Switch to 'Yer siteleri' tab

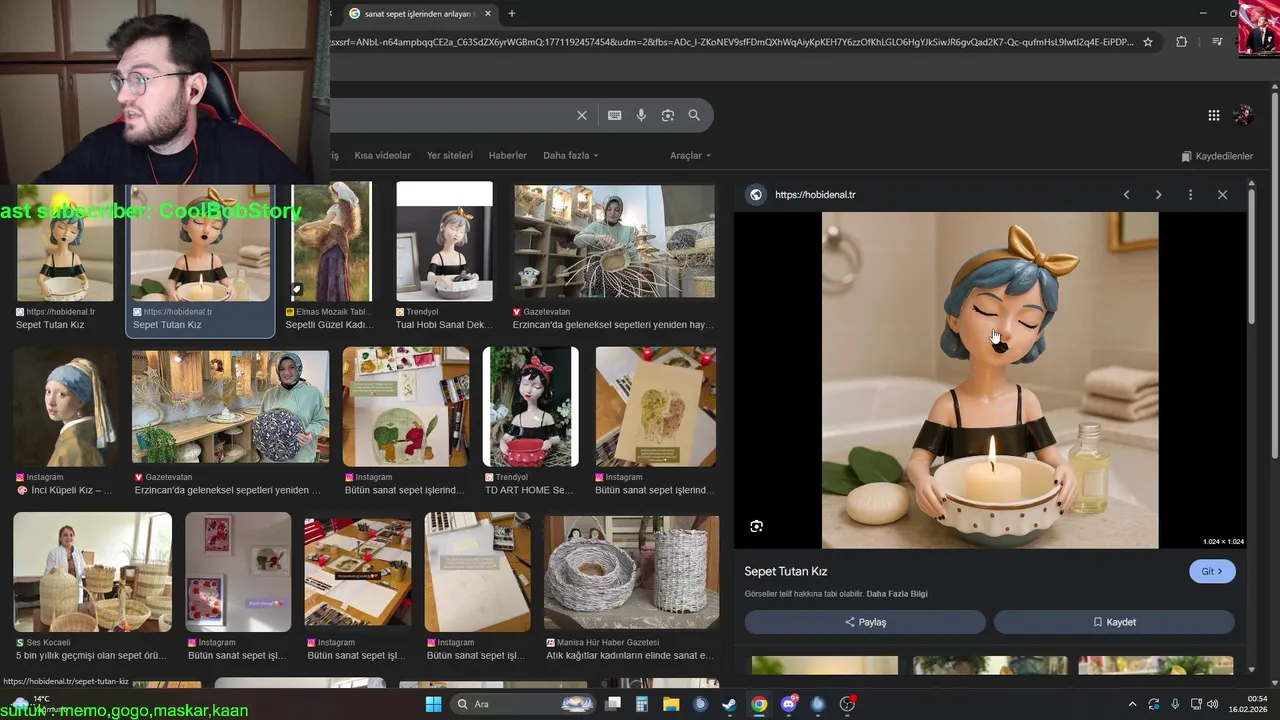coord(450,156)
